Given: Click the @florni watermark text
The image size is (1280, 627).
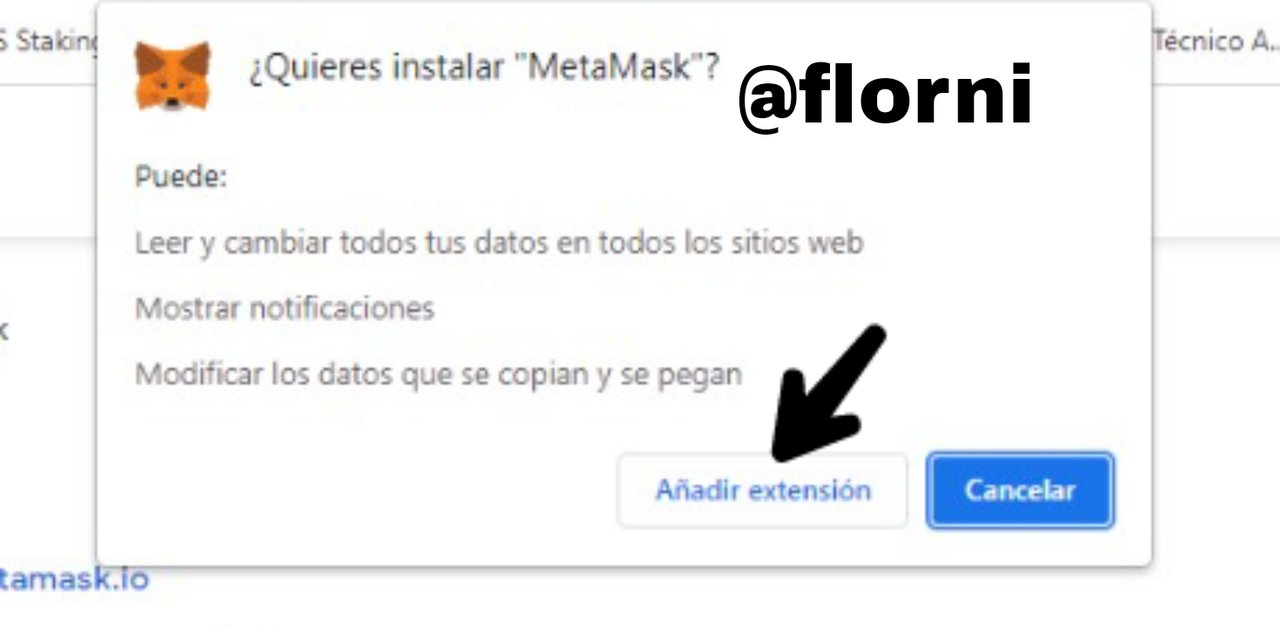Looking at the screenshot, I should coord(886,96).
